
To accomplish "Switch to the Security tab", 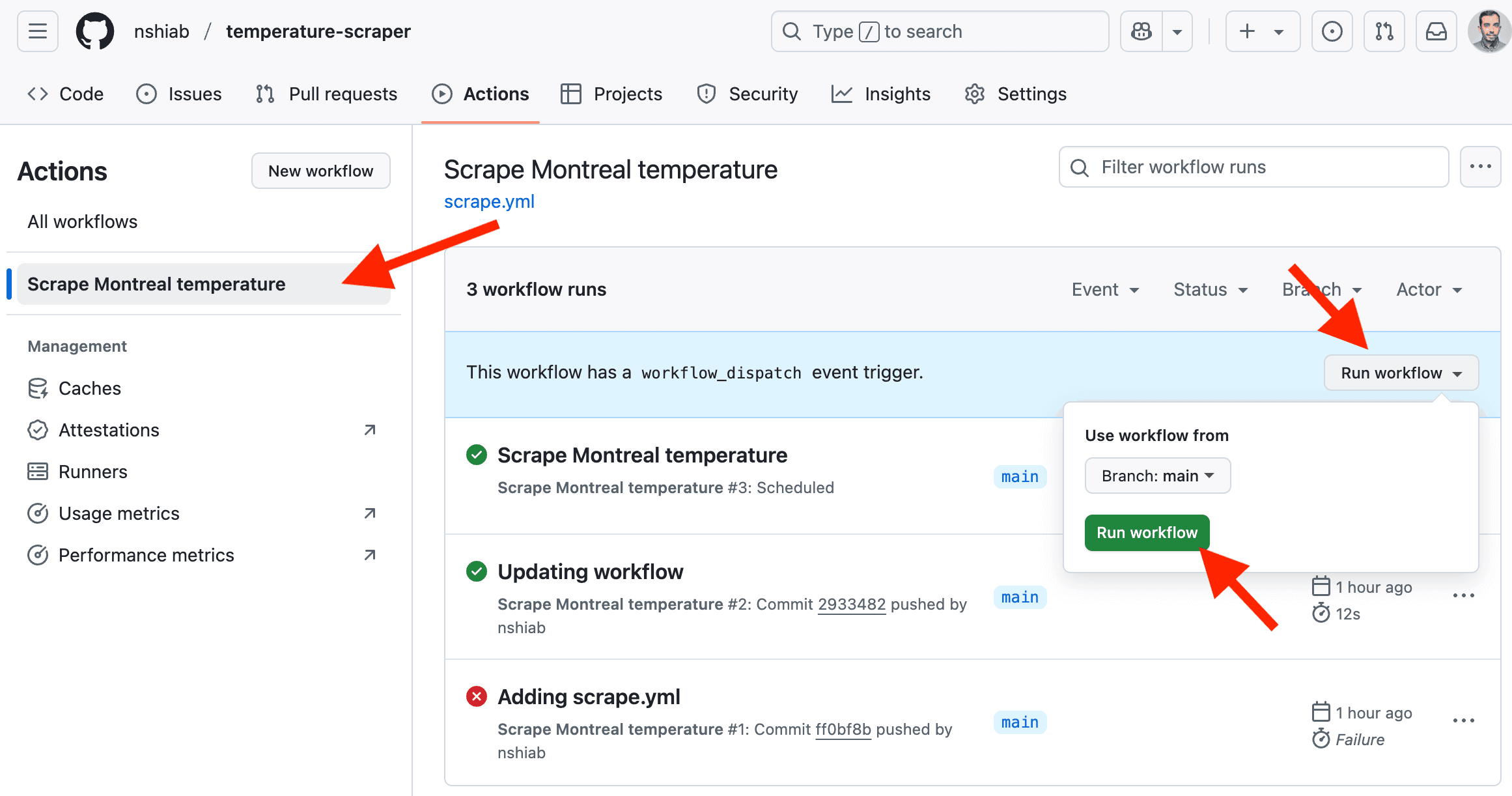I will coord(747,94).
